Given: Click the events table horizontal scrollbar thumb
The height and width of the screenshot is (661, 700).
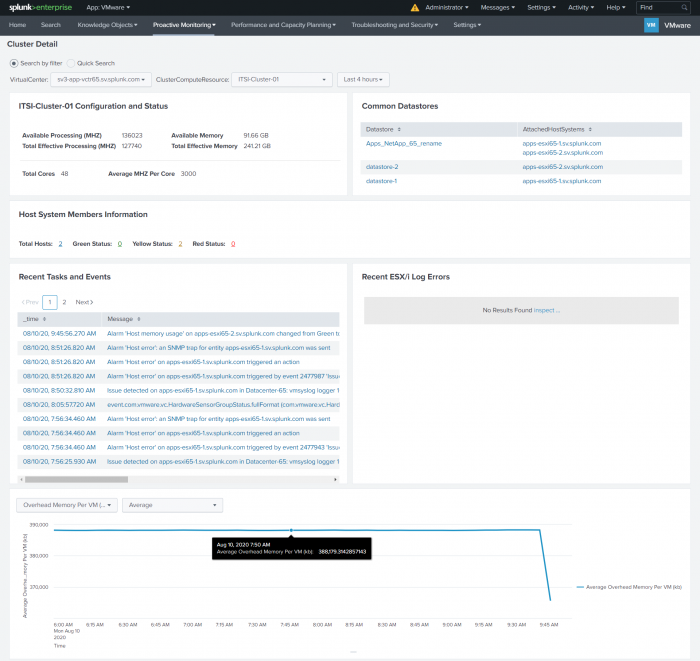Looking at the screenshot, I should tap(76, 479).
